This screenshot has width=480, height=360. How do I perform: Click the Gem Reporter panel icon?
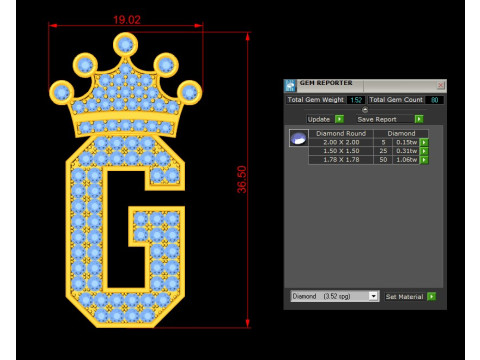(x=290, y=86)
